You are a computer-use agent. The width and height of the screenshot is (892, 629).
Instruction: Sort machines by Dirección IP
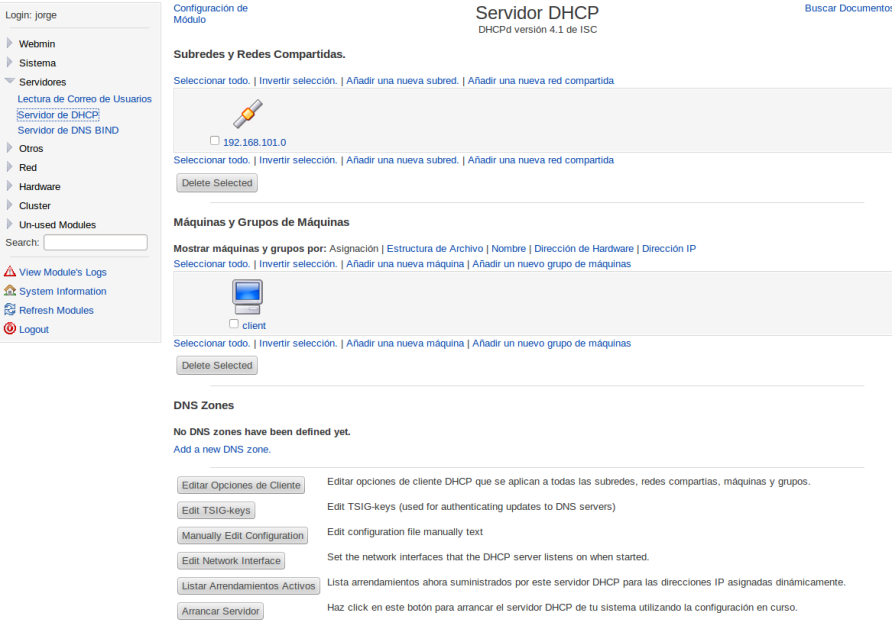click(668, 248)
